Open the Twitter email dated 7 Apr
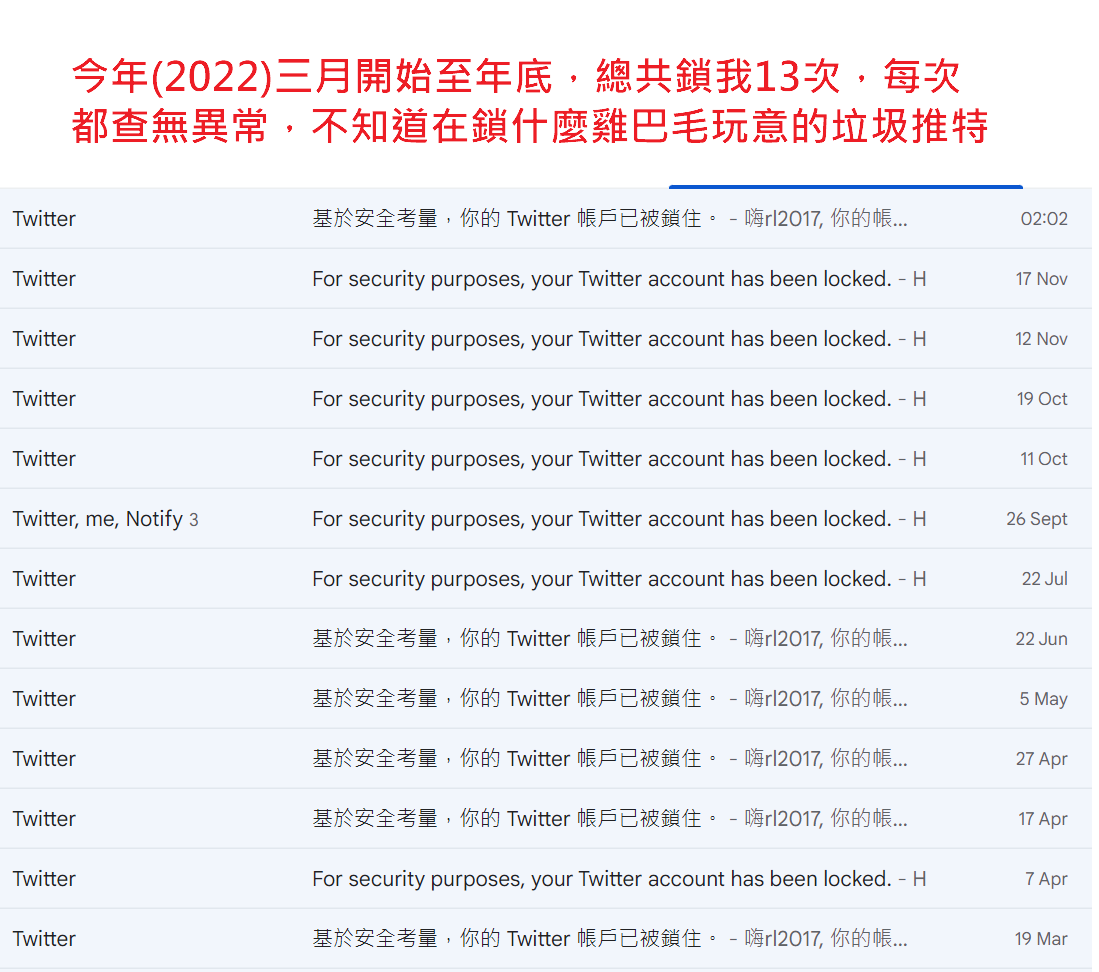The image size is (1099, 972). point(546,879)
